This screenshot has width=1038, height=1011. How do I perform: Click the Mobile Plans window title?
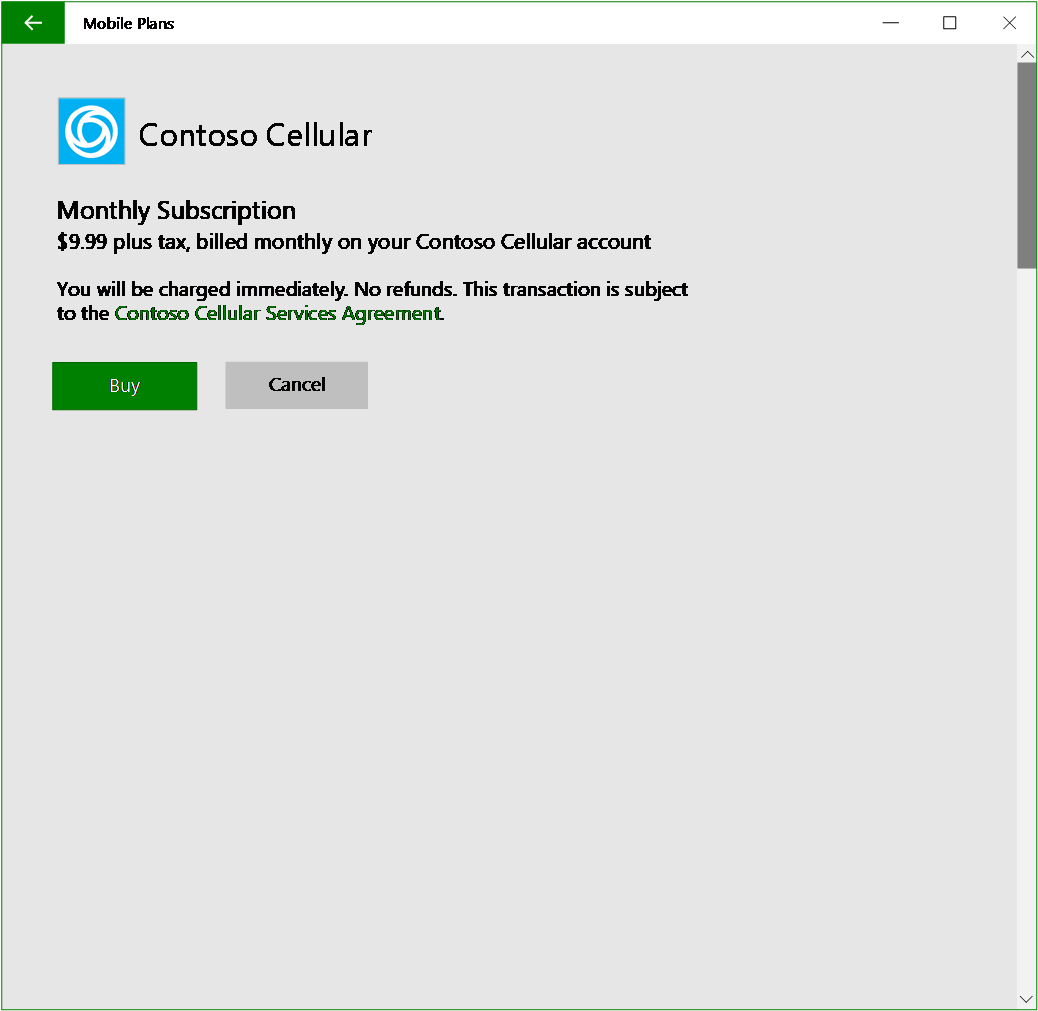coord(128,24)
